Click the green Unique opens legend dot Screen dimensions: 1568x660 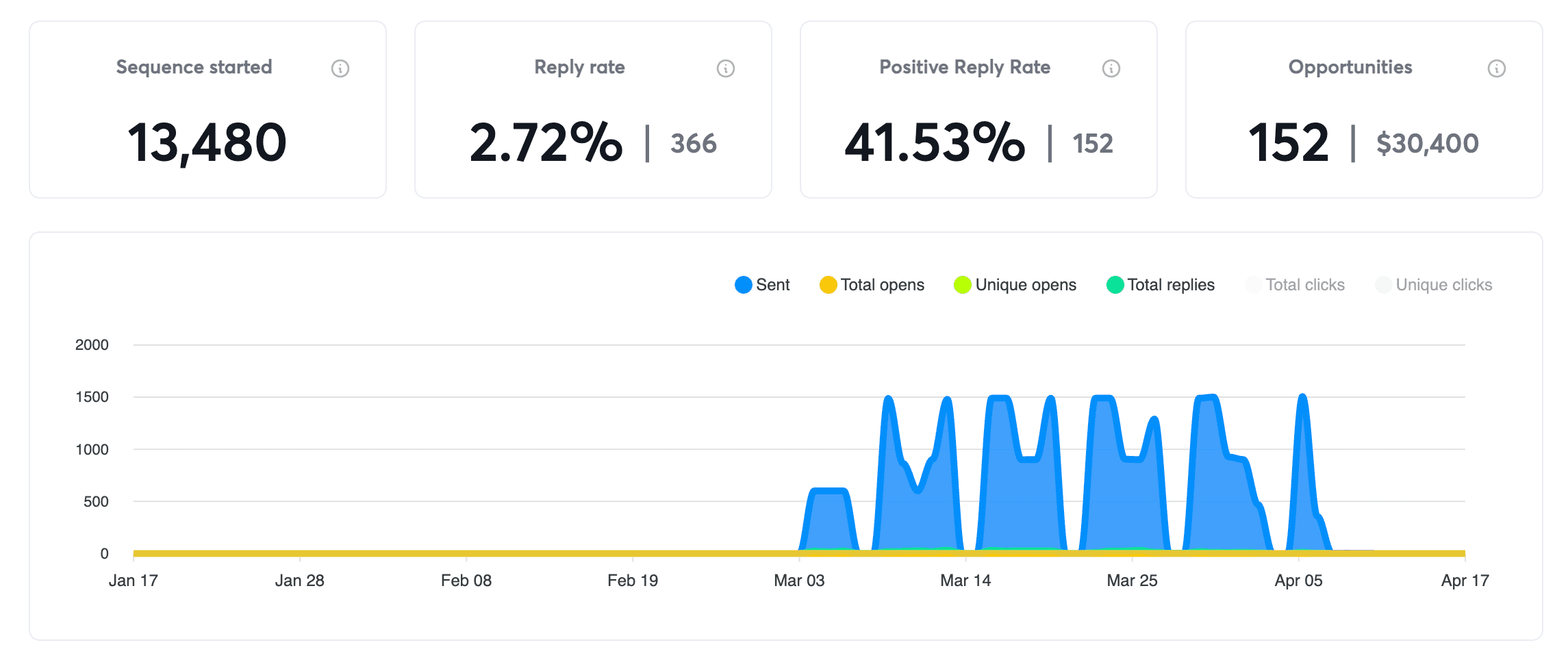click(961, 284)
